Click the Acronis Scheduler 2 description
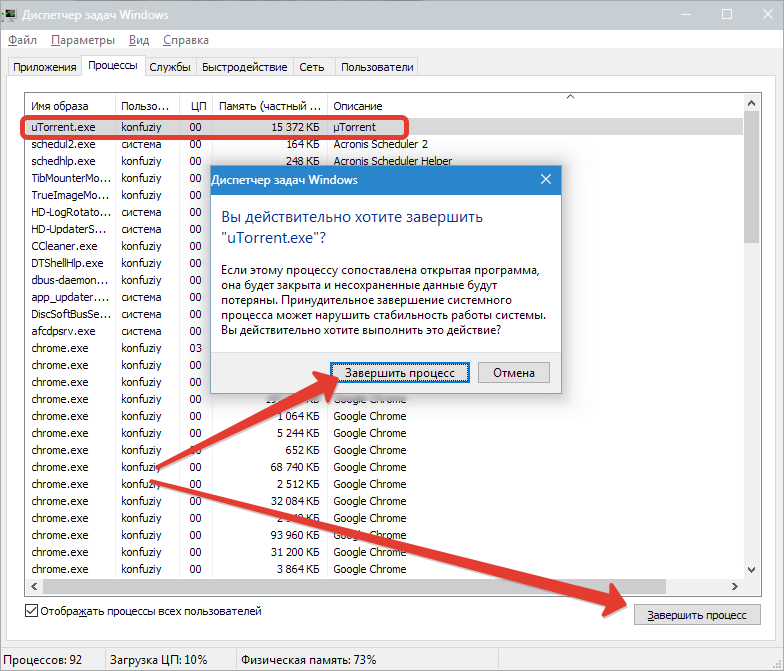Image resolution: width=784 pixels, height=671 pixels. [380, 144]
